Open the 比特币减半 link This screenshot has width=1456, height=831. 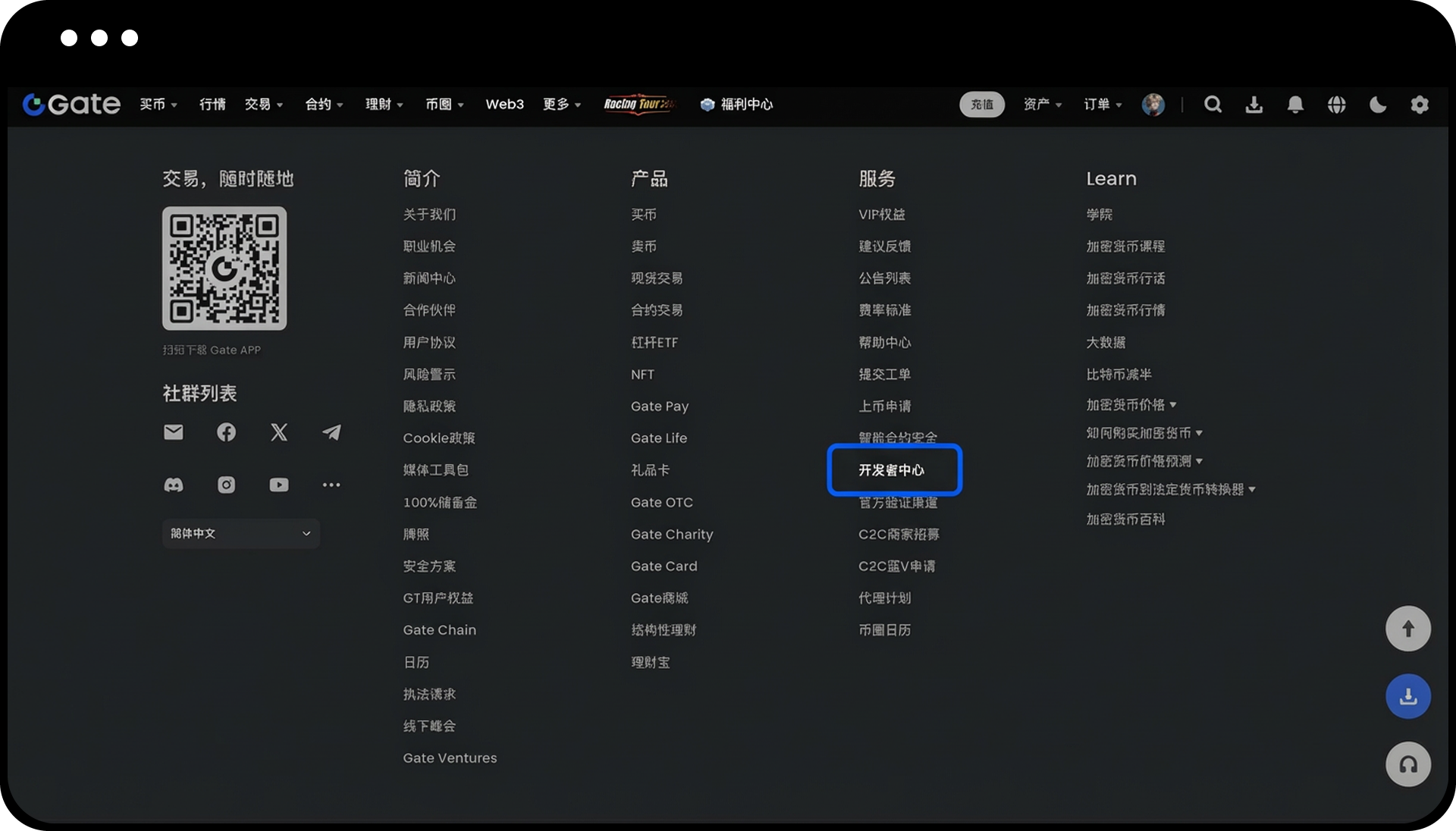point(1119,375)
